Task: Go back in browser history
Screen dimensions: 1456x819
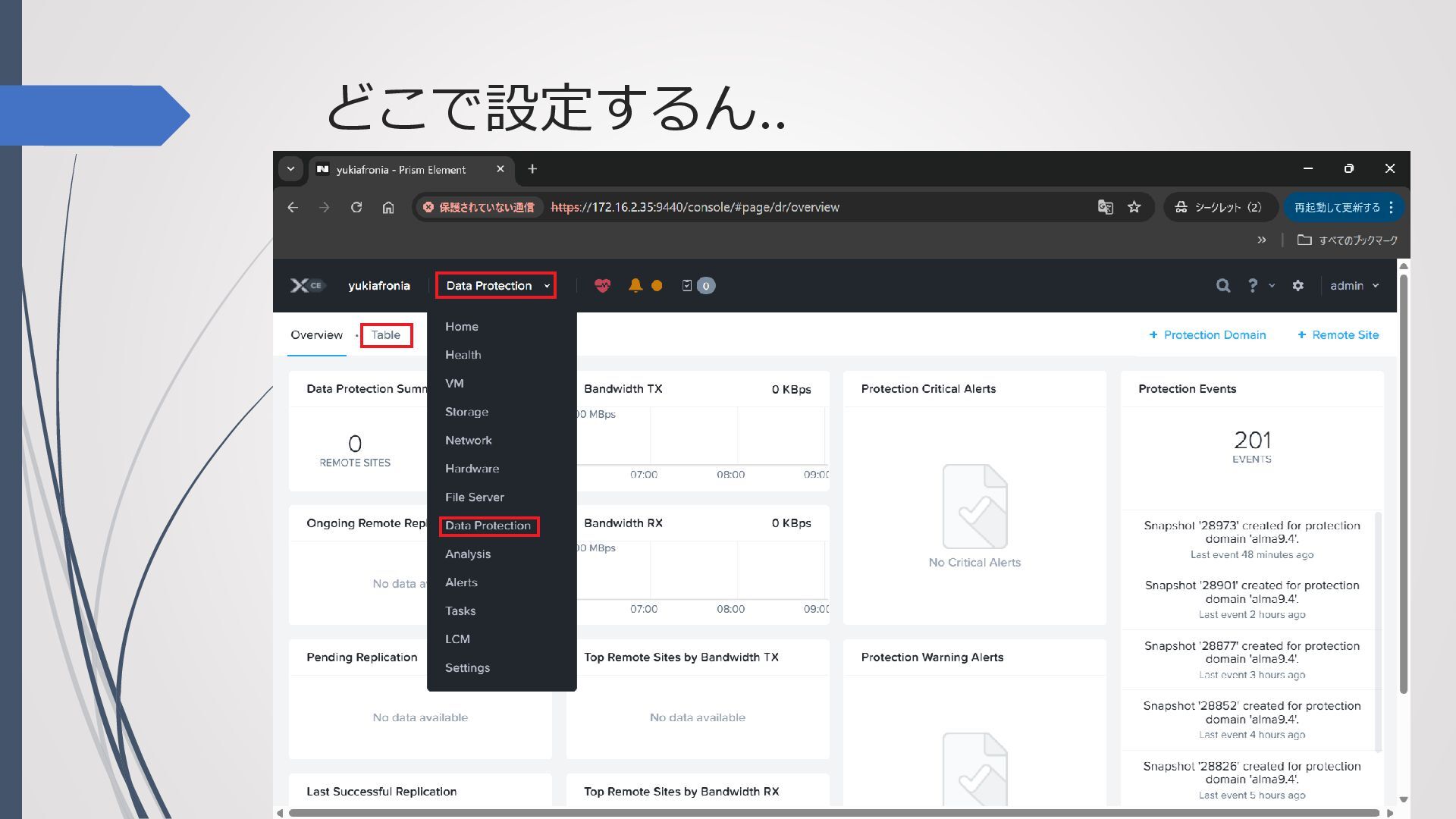Action: click(293, 207)
